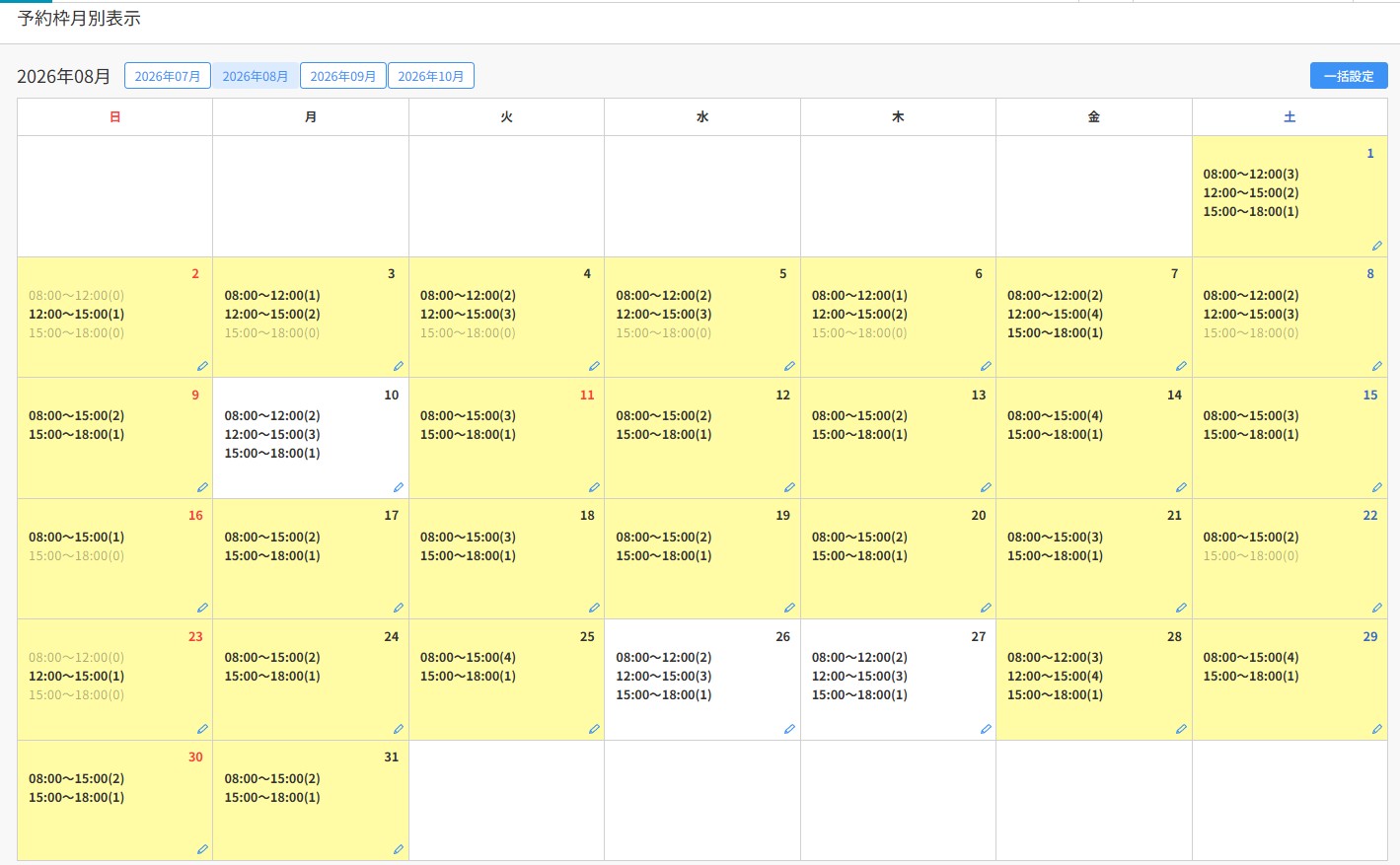This screenshot has width=1400, height=865.
Task: Select the current 2026年08月 tab
Action: click(x=256, y=76)
